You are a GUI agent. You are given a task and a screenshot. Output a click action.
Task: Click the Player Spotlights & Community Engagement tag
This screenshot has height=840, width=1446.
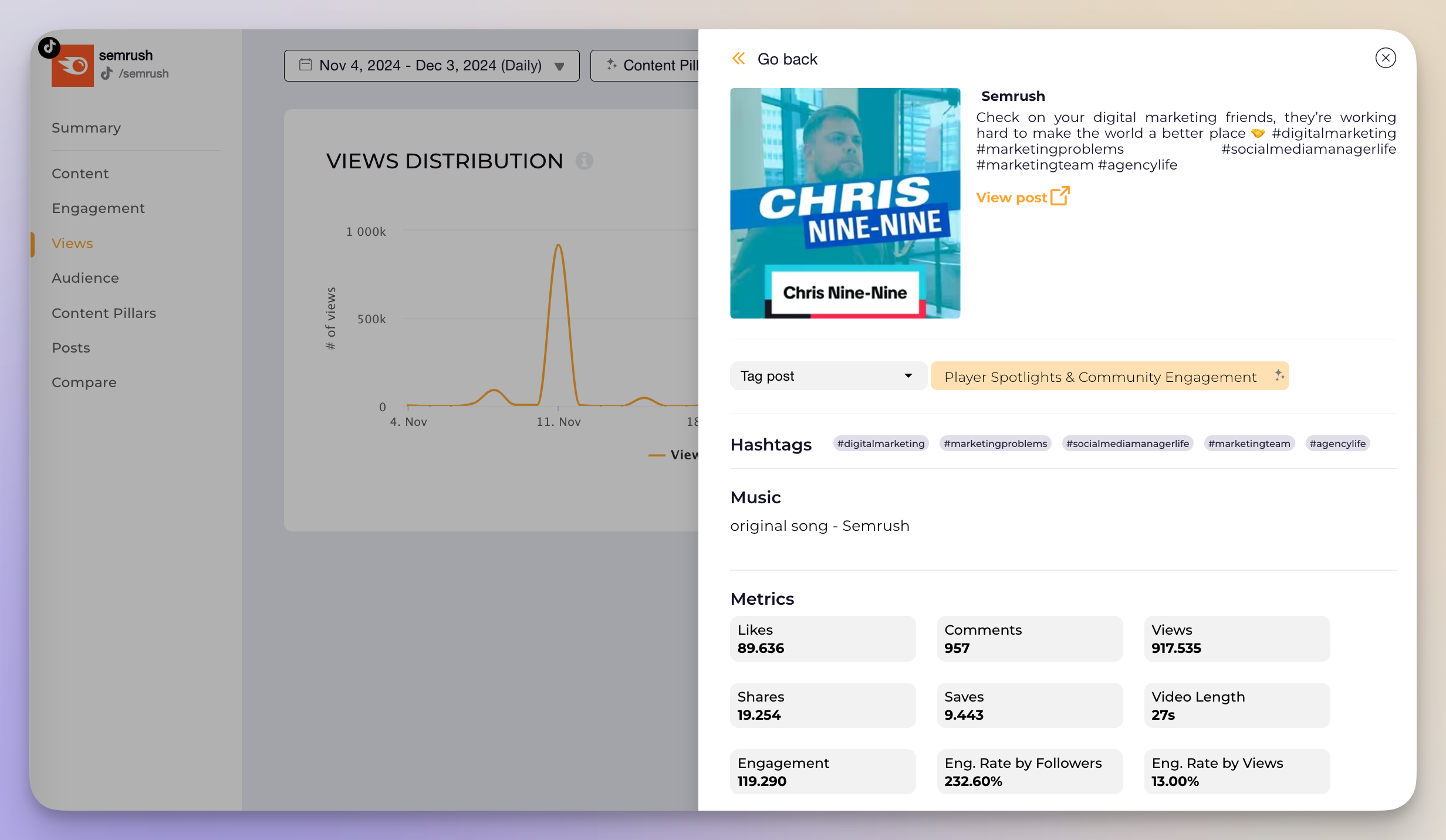click(x=1109, y=376)
